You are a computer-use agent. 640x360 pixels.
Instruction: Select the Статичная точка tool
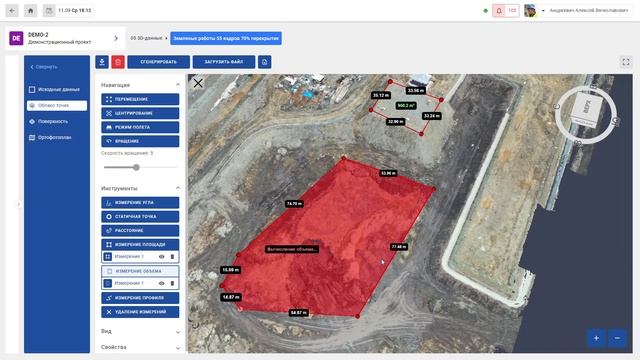coord(140,216)
